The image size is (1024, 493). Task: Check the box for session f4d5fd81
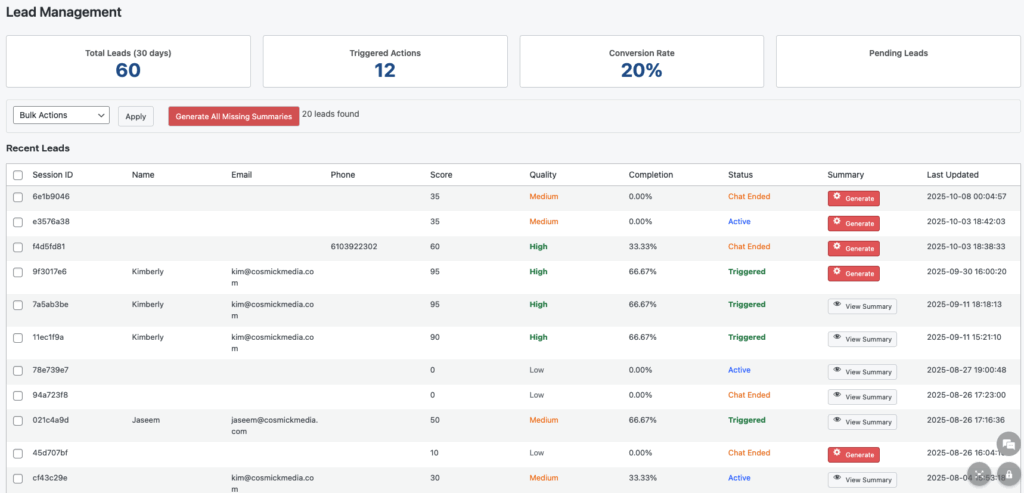click(18, 247)
